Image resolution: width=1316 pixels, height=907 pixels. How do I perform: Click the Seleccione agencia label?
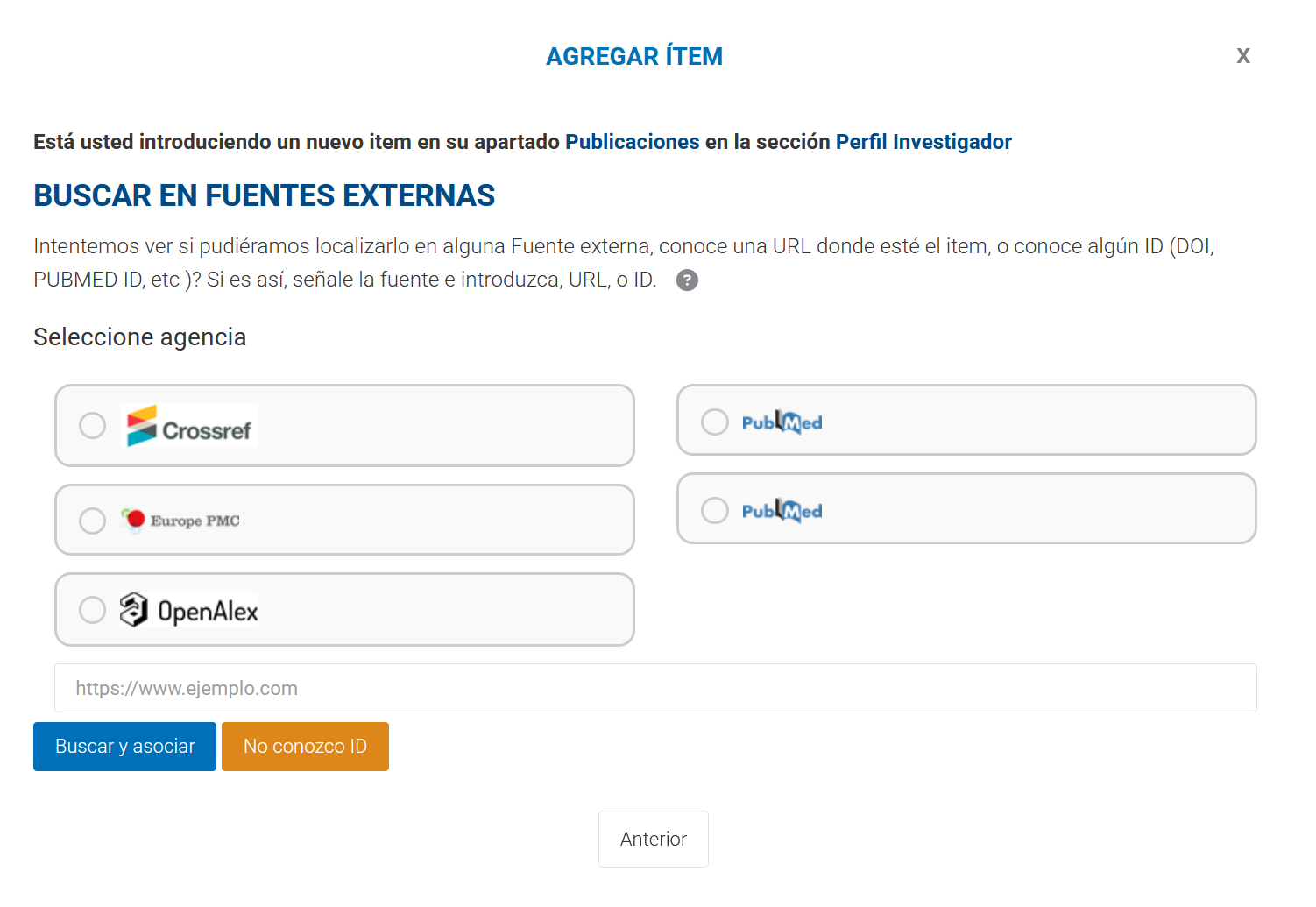pos(140,337)
